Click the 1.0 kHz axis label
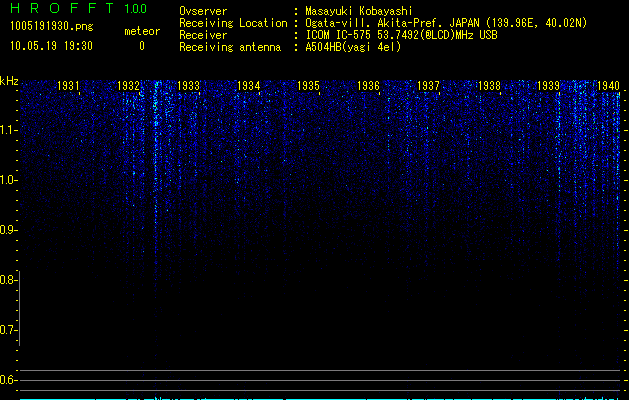 (8, 181)
